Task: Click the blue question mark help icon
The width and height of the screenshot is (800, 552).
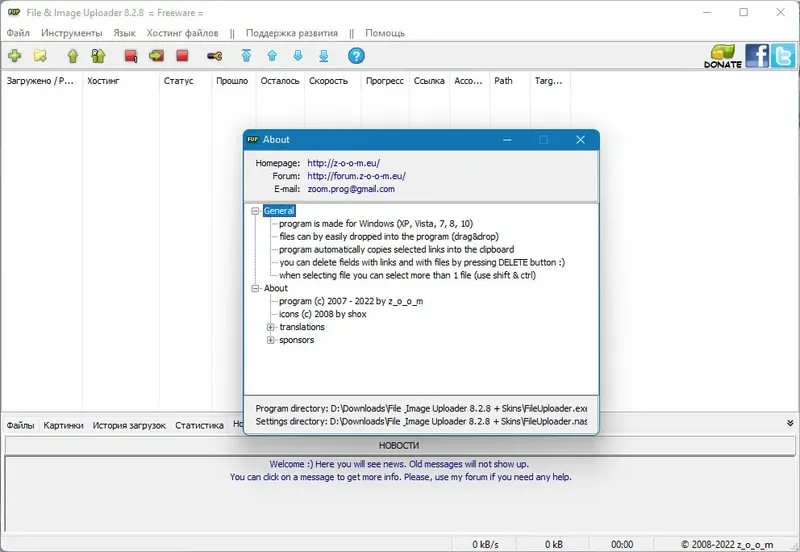Action: (356, 56)
